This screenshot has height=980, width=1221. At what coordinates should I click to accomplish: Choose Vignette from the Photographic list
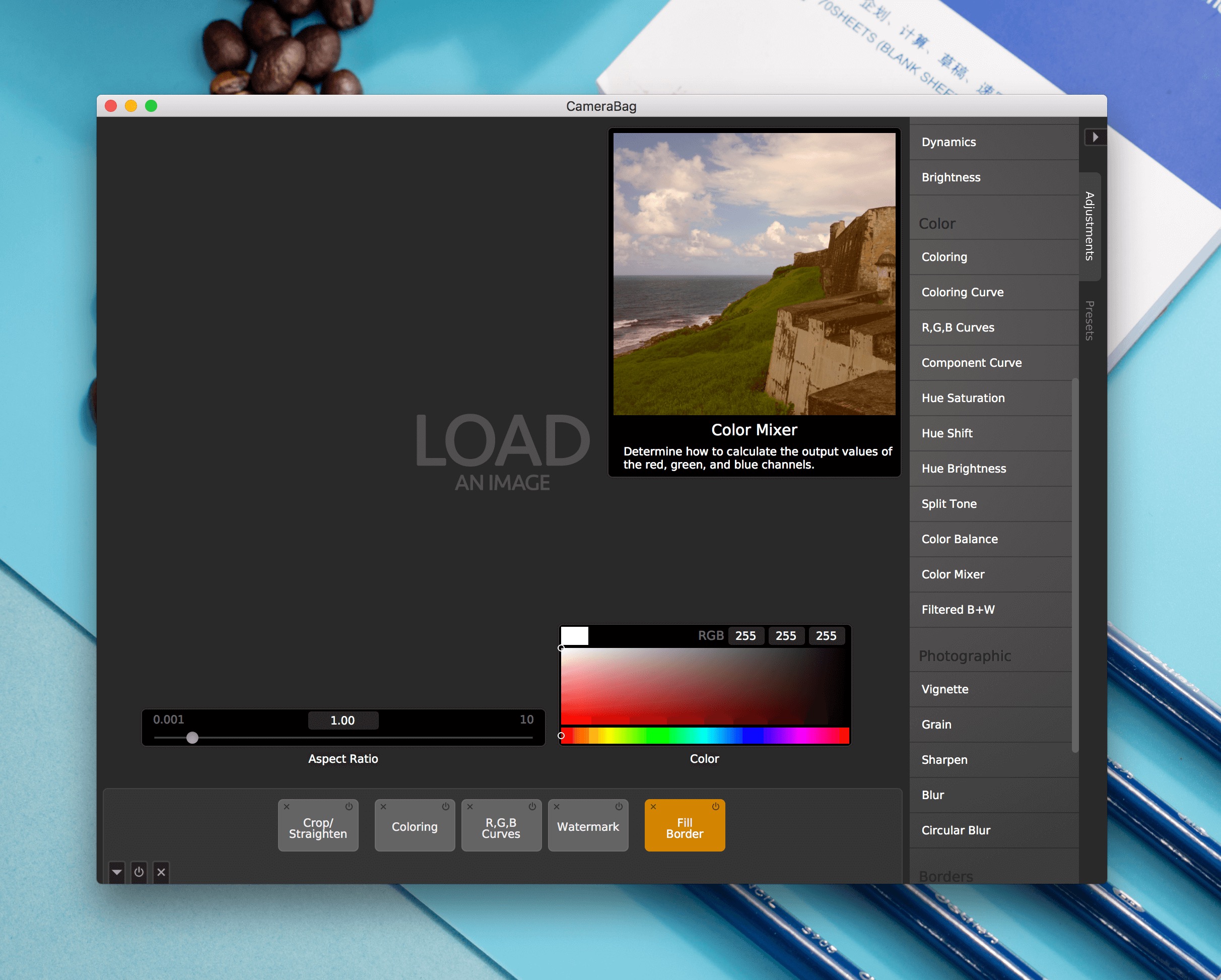pyautogui.click(x=944, y=689)
